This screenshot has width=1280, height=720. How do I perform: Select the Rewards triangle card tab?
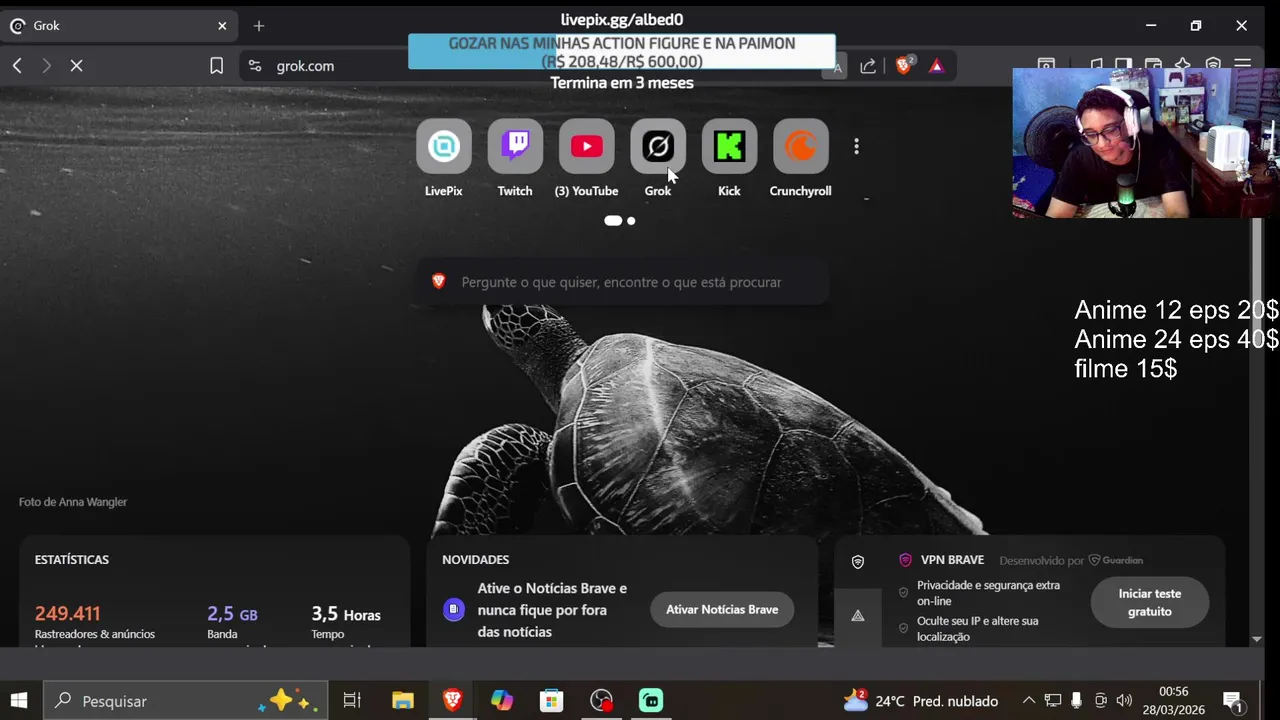click(x=857, y=616)
